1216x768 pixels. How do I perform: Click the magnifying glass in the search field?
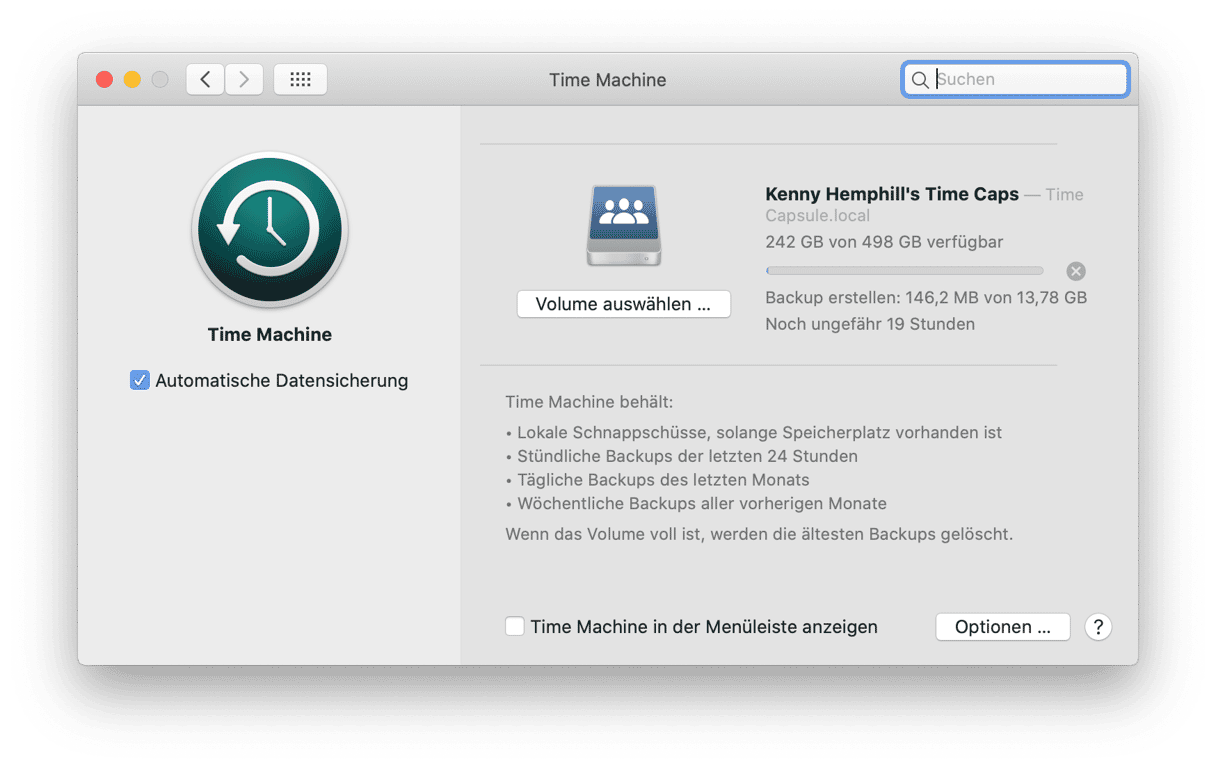(x=919, y=80)
